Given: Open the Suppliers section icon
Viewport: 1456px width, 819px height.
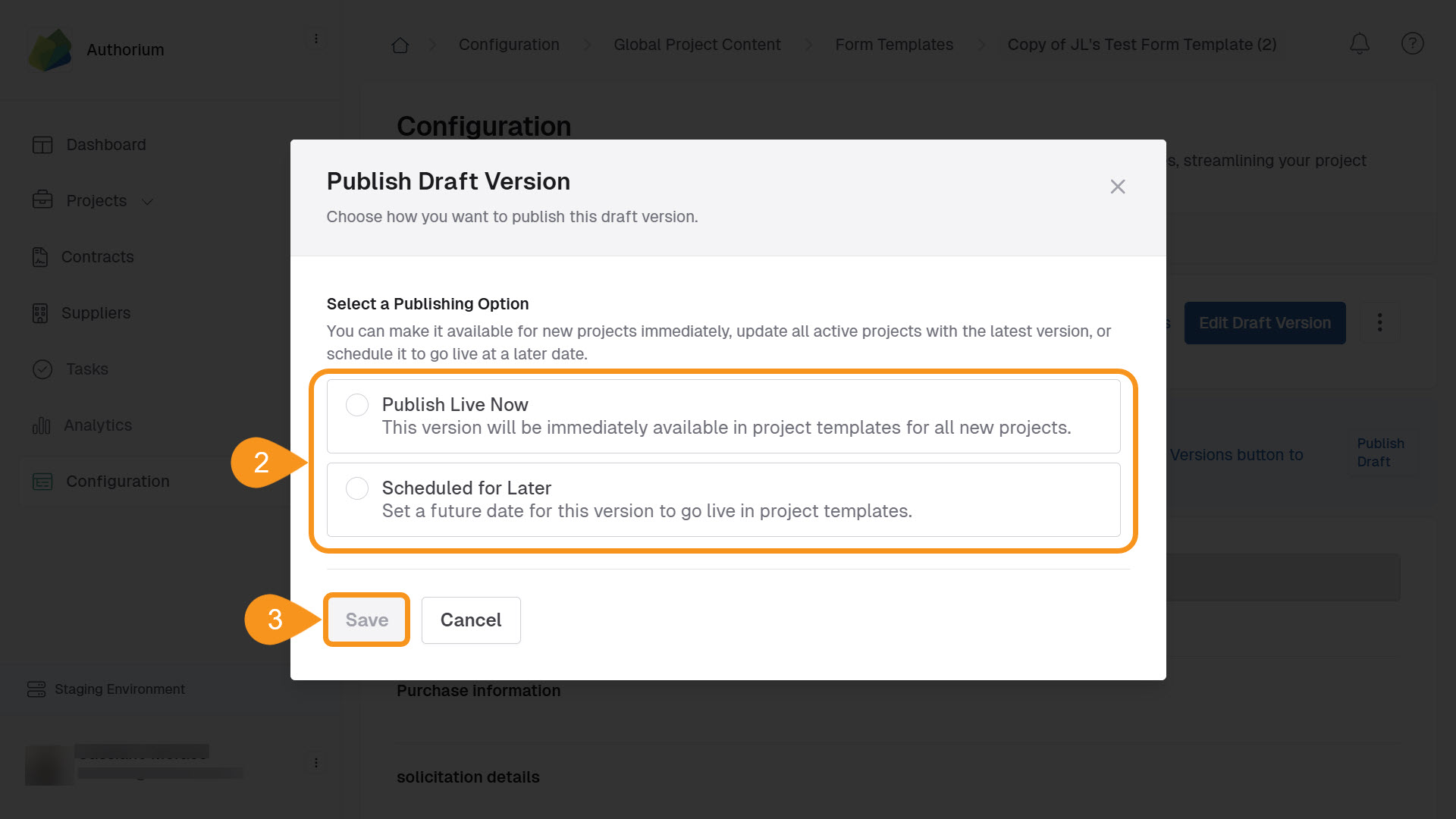Looking at the screenshot, I should point(42,312).
